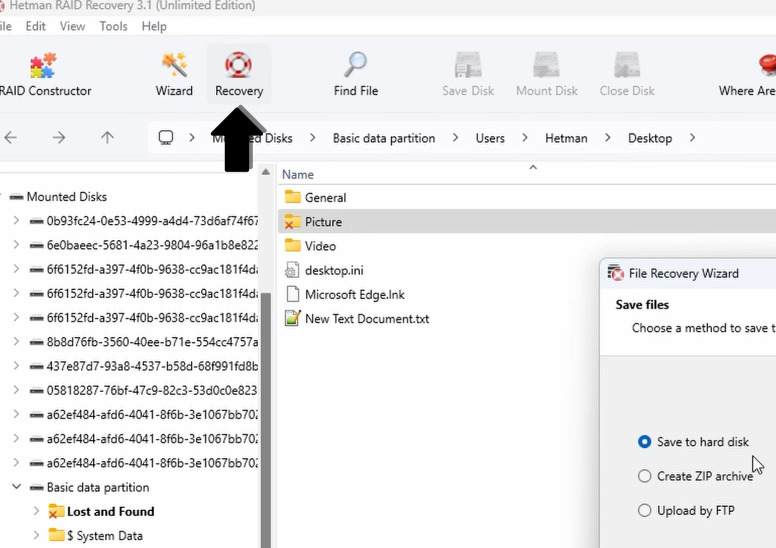Image resolution: width=776 pixels, height=548 pixels.
Task: Go back with the left arrow
Action: 11,138
